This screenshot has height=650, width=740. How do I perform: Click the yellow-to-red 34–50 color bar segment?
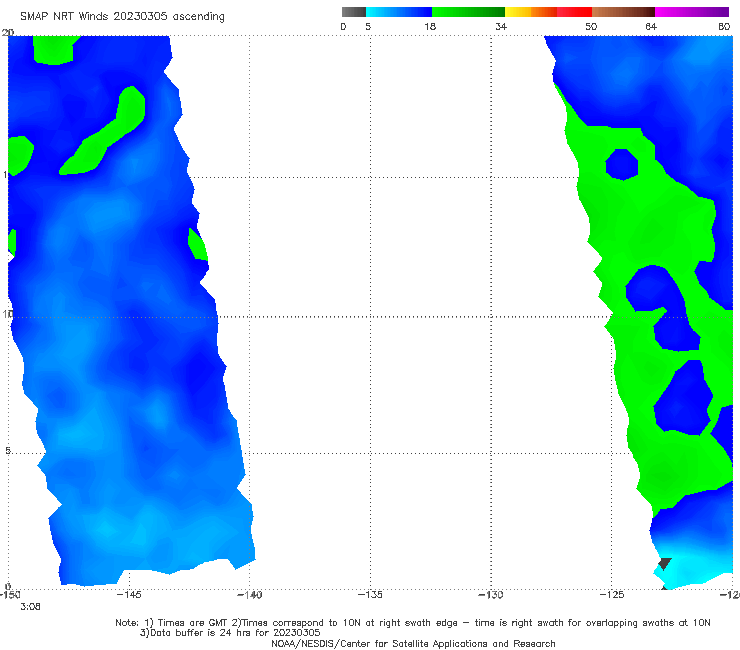coord(548,12)
